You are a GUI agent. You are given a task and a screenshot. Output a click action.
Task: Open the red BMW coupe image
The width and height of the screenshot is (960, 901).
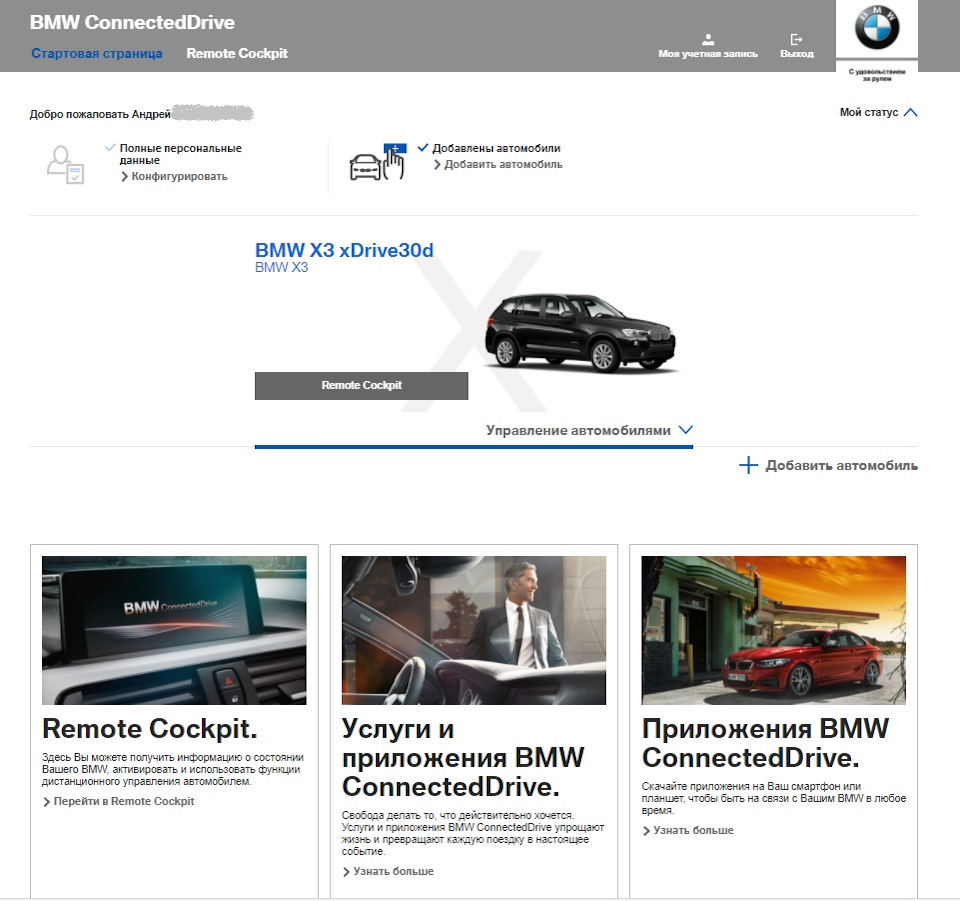pyautogui.click(x=774, y=630)
